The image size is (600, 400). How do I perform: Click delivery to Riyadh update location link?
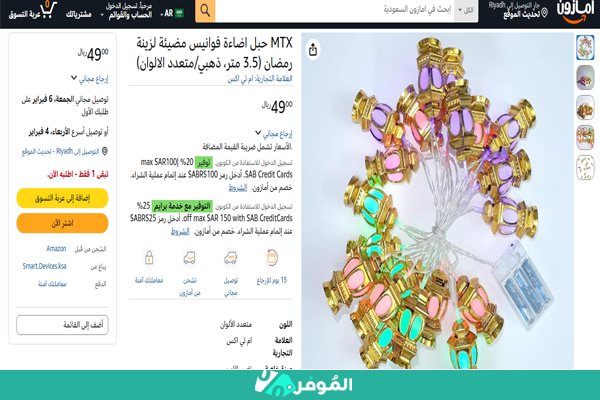tap(60, 152)
